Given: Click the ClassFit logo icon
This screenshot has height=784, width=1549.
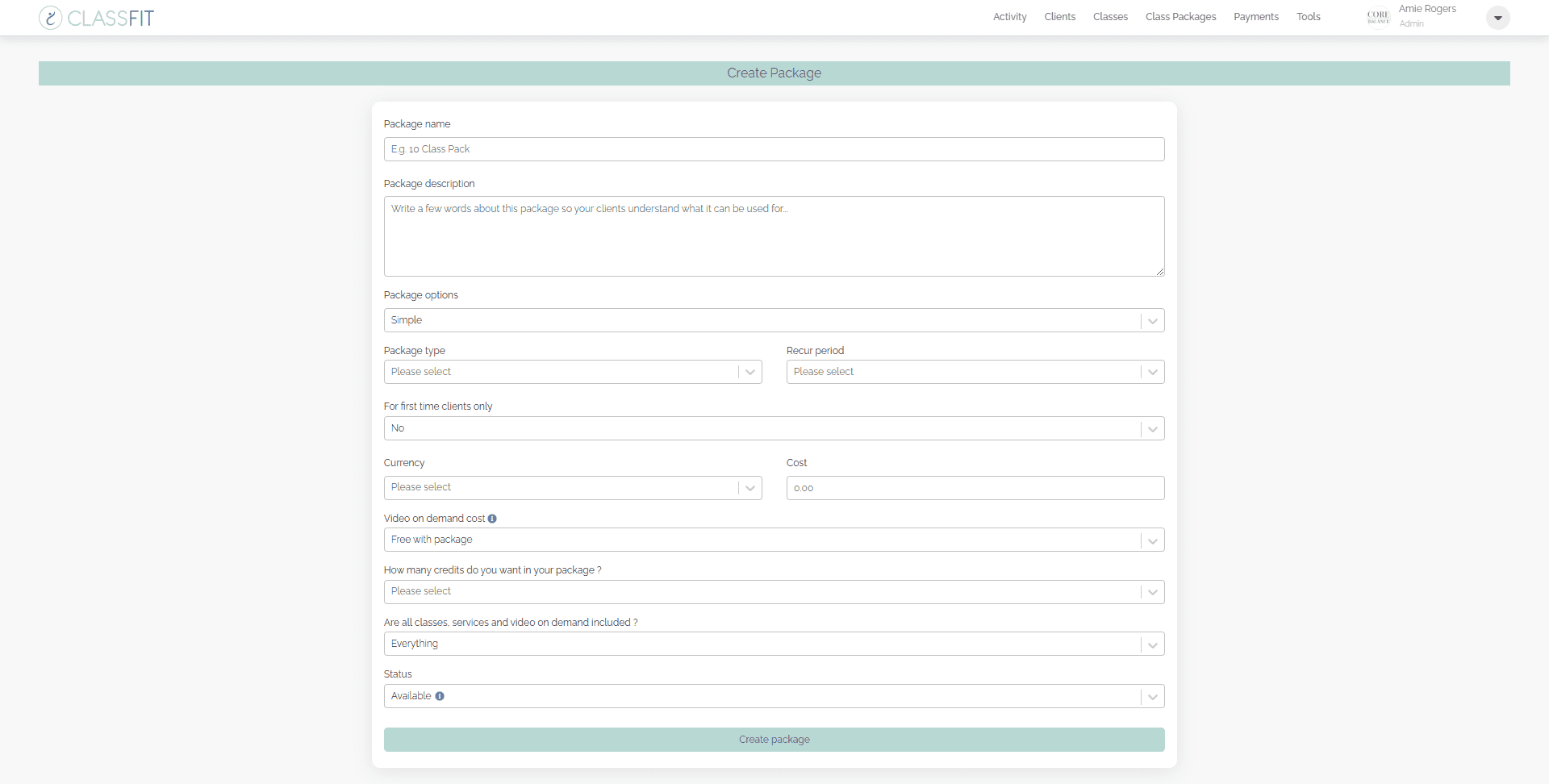Looking at the screenshot, I should 51,18.
